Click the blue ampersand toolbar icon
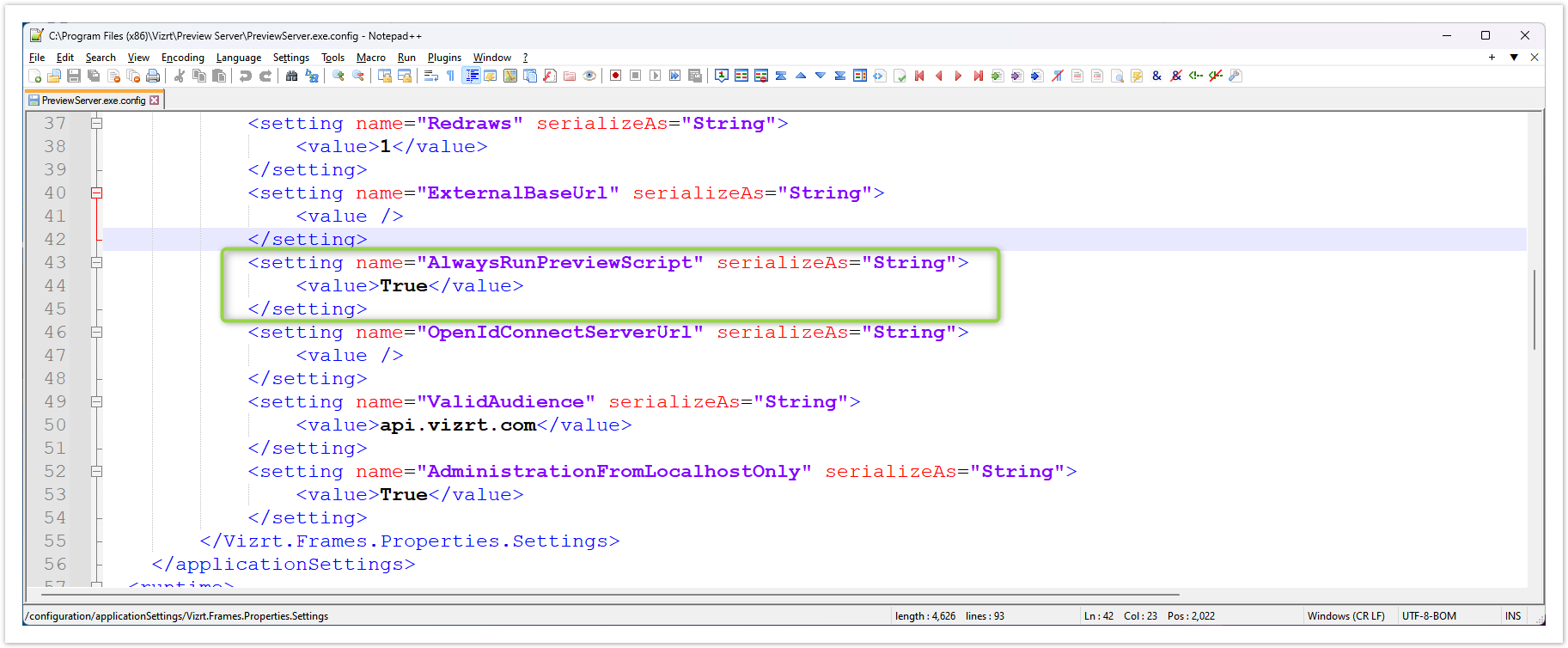This screenshot has width=1568, height=648. (1156, 76)
